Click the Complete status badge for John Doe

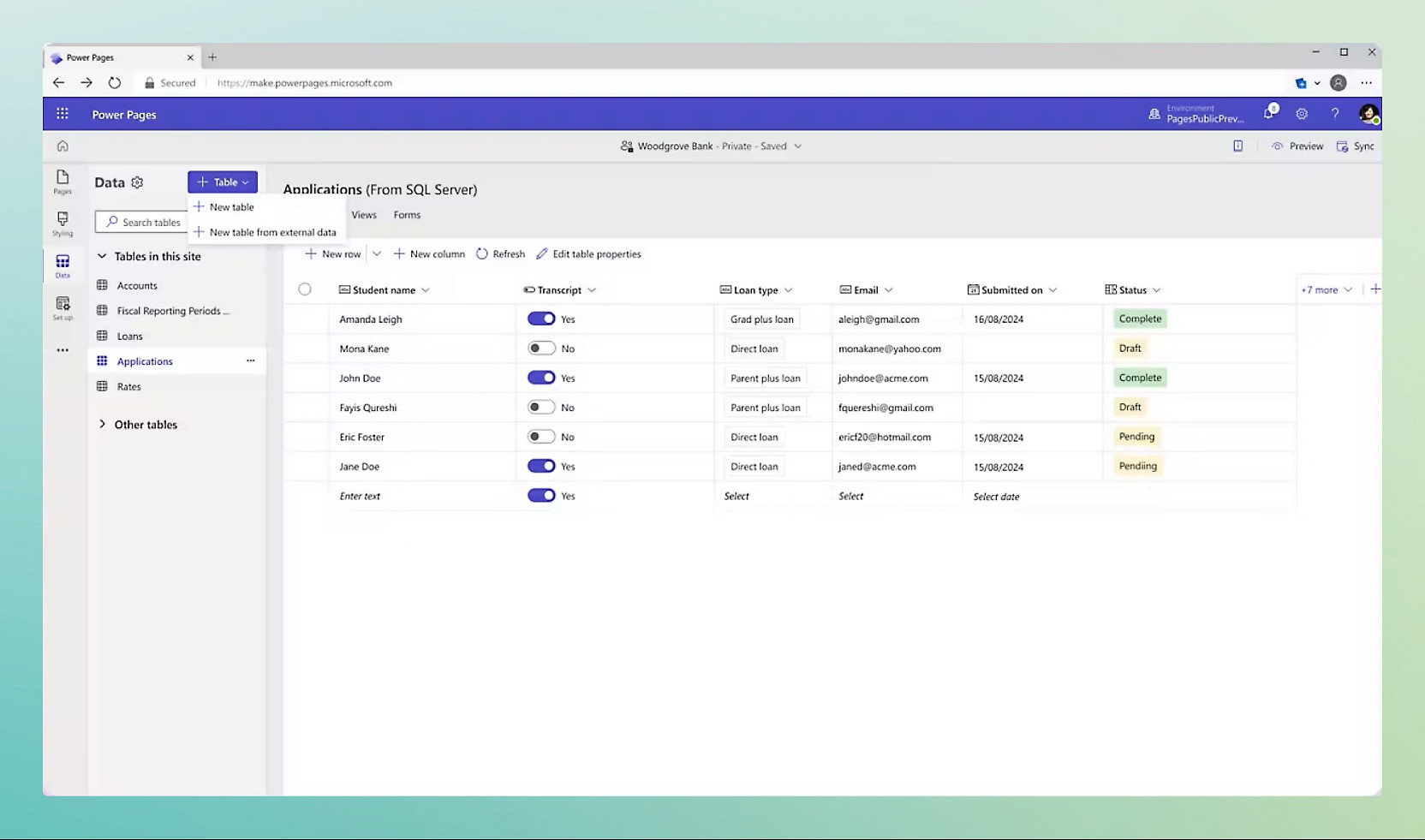(1140, 377)
